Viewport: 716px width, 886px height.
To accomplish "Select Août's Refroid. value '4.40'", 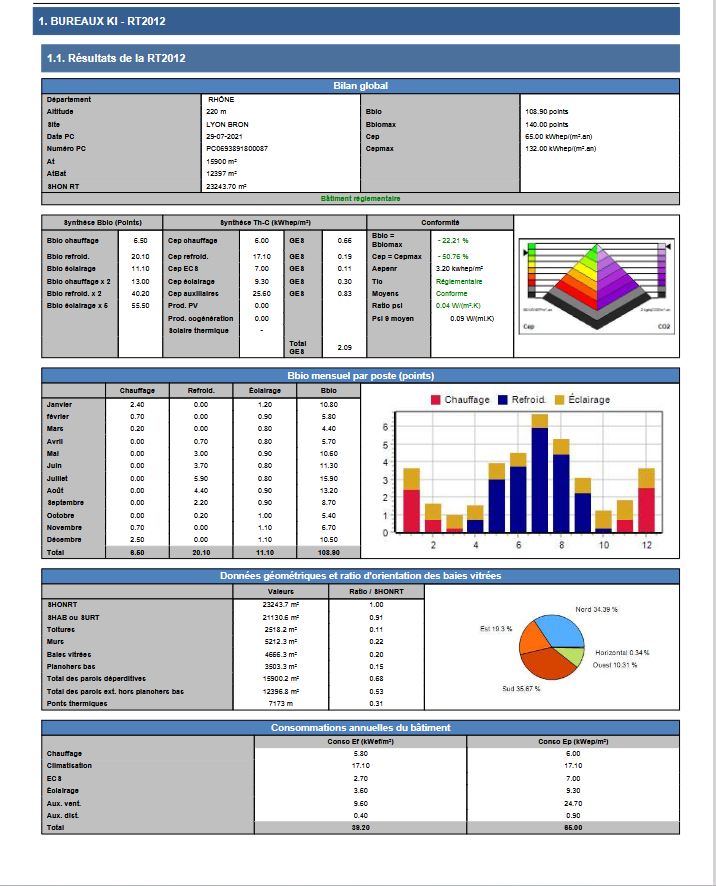I will pyautogui.click(x=201, y=490).
